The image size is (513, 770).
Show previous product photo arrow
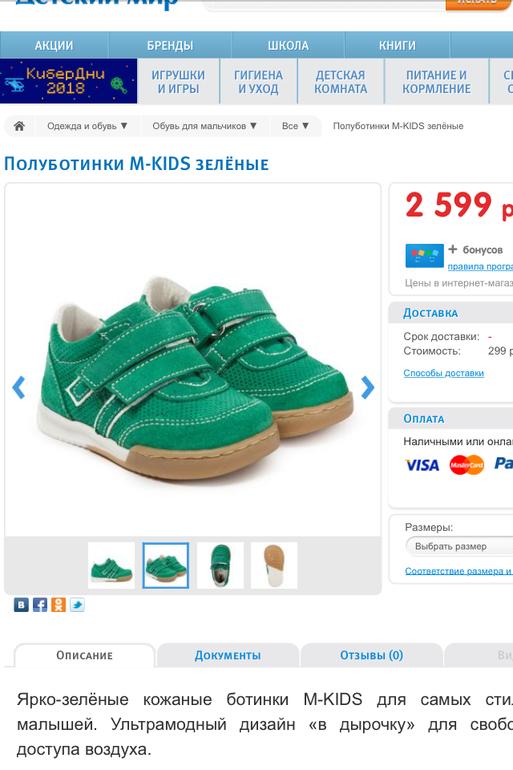19,387
